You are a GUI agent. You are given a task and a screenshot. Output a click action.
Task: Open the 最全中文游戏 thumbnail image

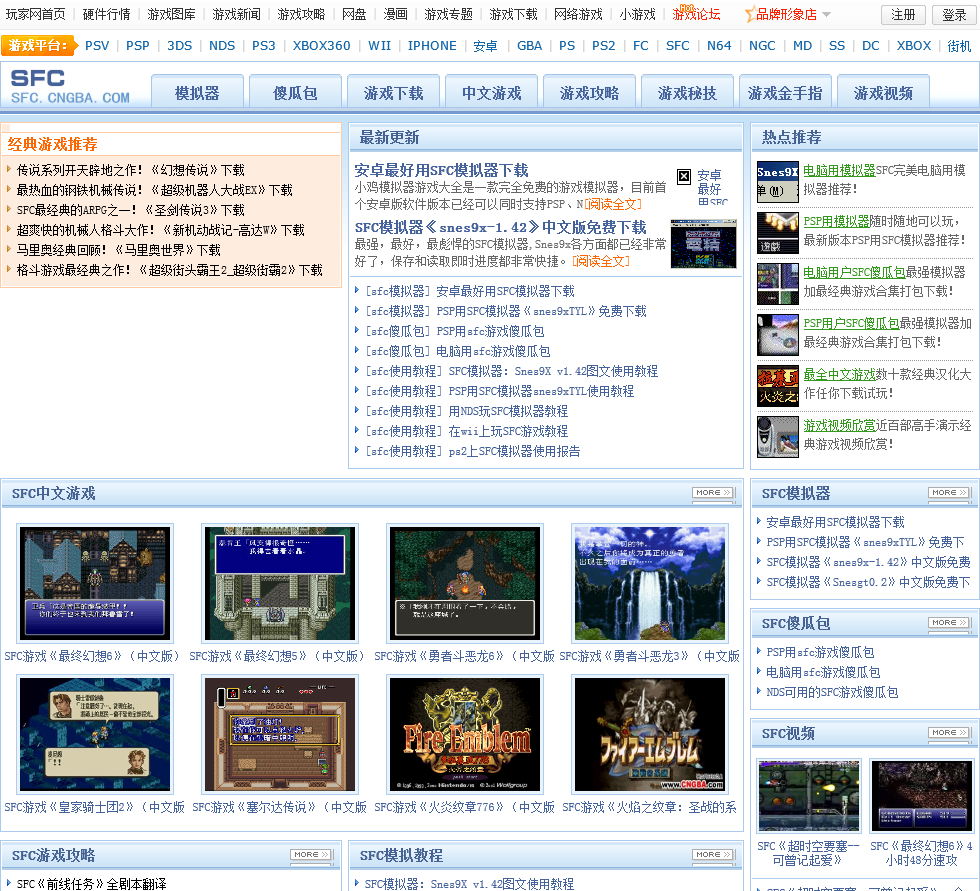tap(778, 386)
